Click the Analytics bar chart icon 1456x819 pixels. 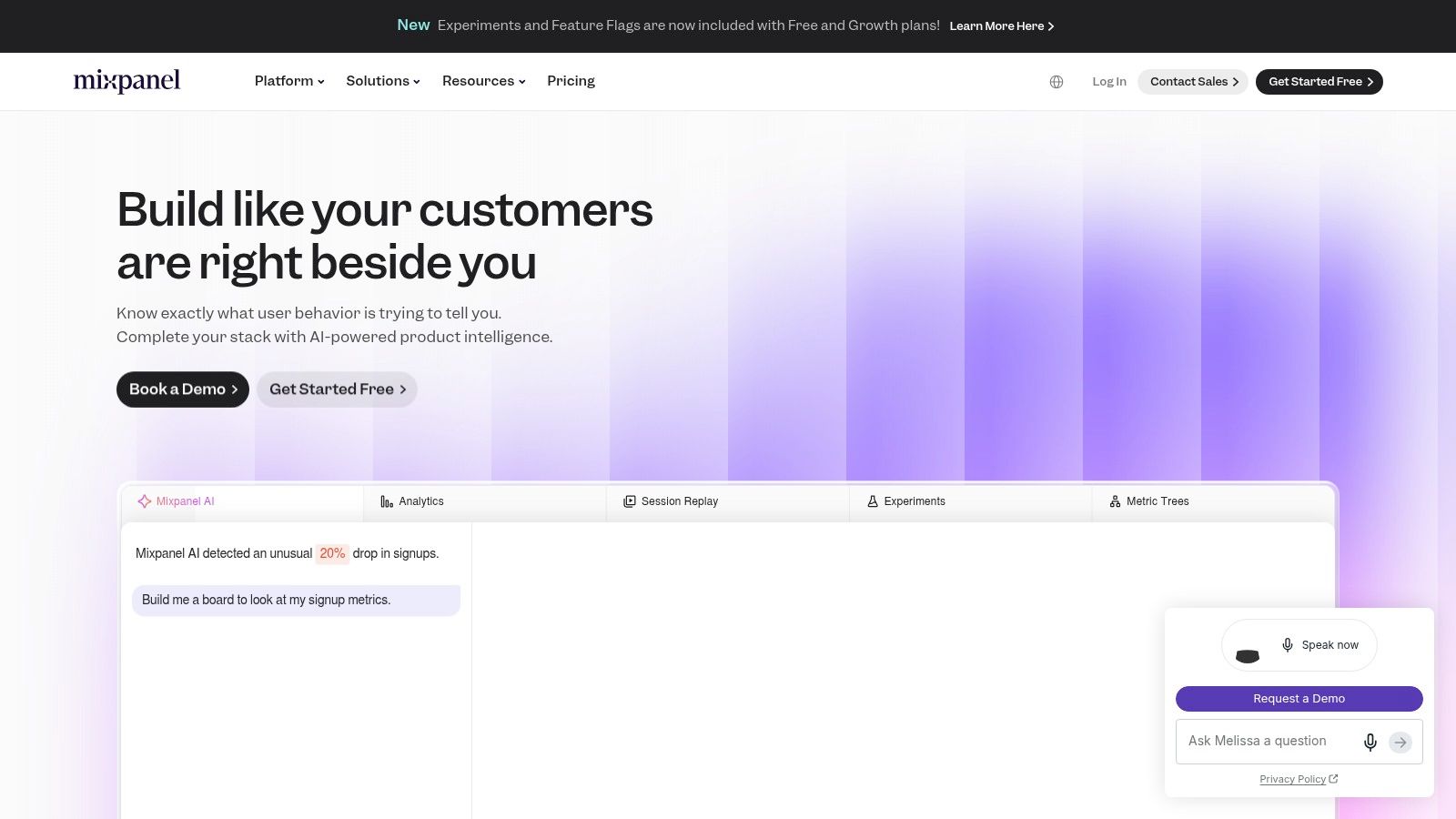pos(387,501)
